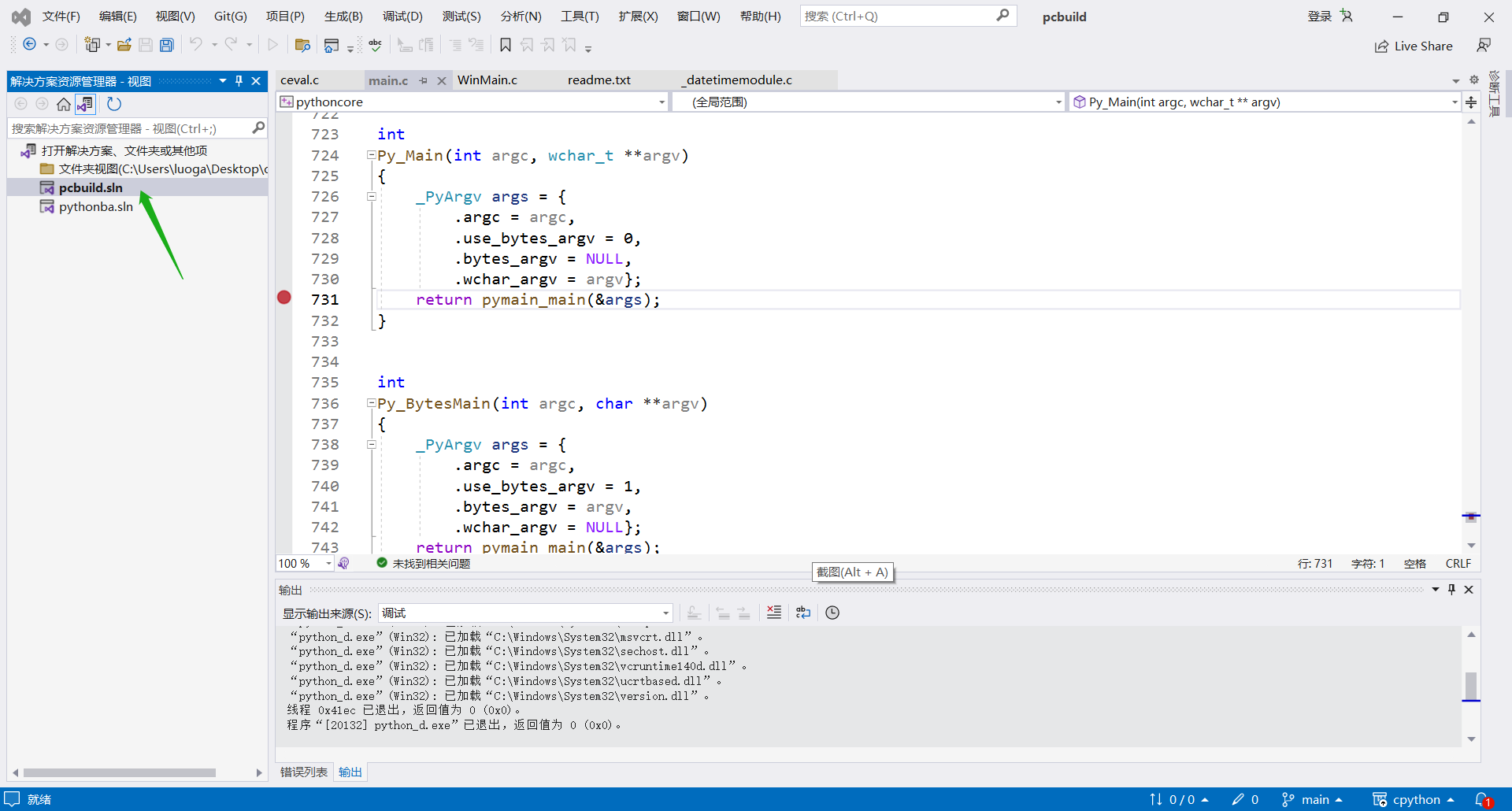
Task: Select pcbuild.sln in Solution Explorer
Action: click(x=91, y=187)
